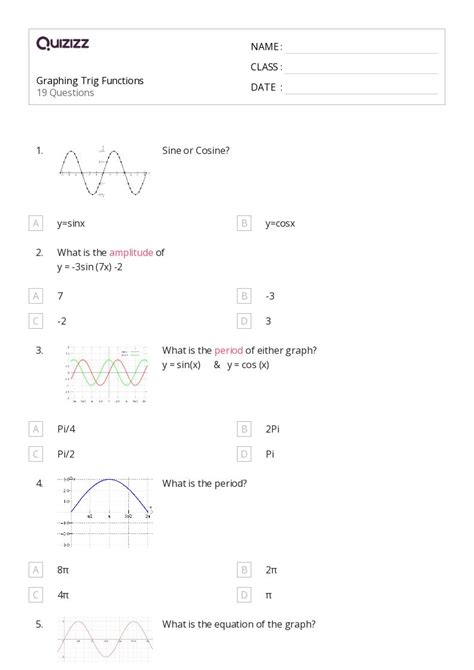Click the Quizizz logo
This screenshot has height=670, width=474.
62,44
